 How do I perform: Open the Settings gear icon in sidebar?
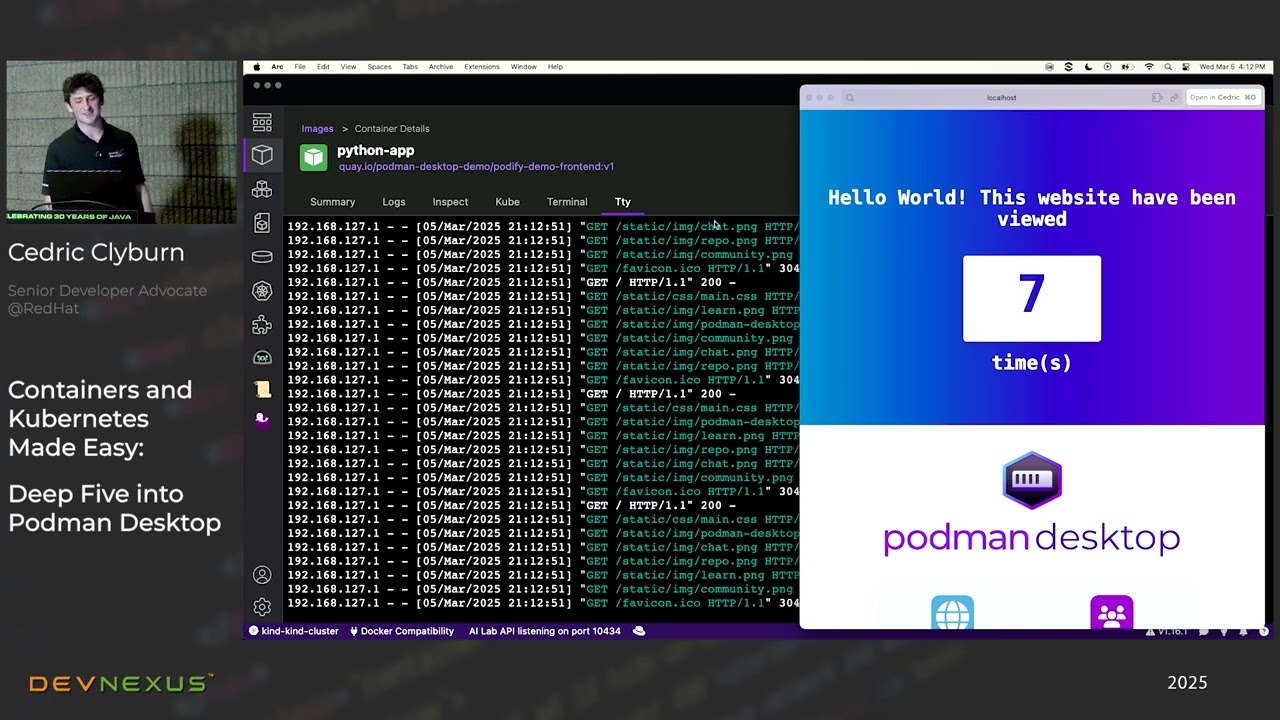pos(262,607)
